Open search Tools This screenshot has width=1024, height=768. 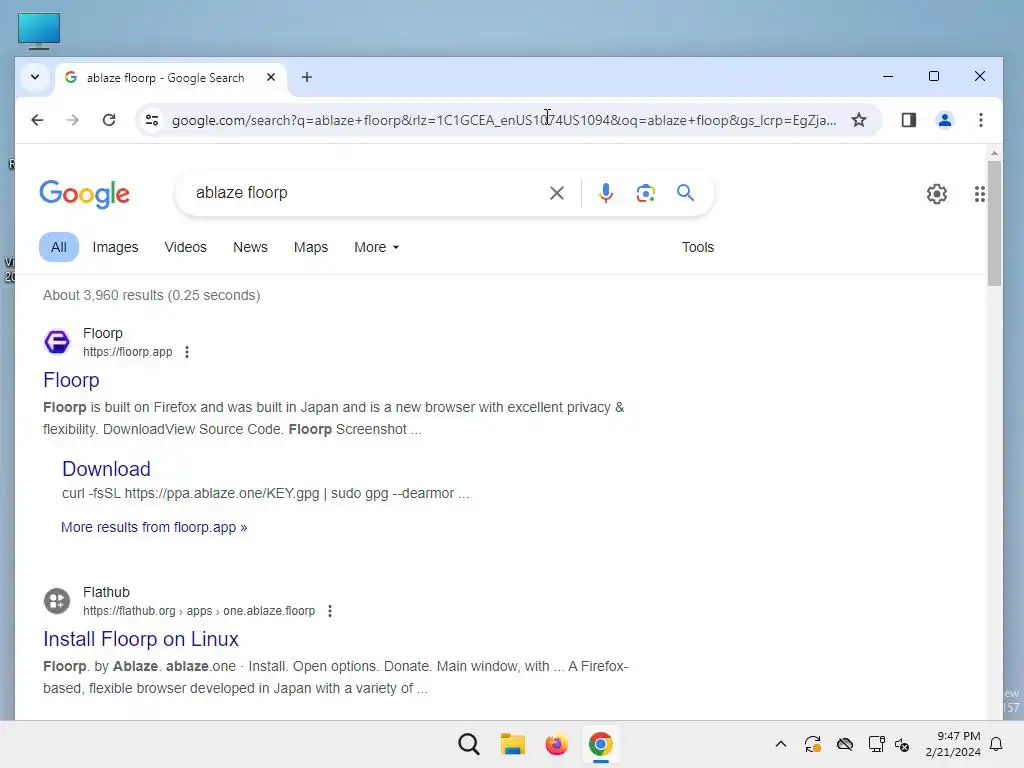(697, 248)
